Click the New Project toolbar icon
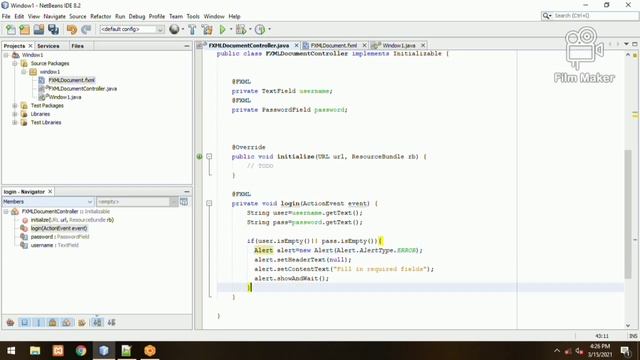 (x=24, y=29)
